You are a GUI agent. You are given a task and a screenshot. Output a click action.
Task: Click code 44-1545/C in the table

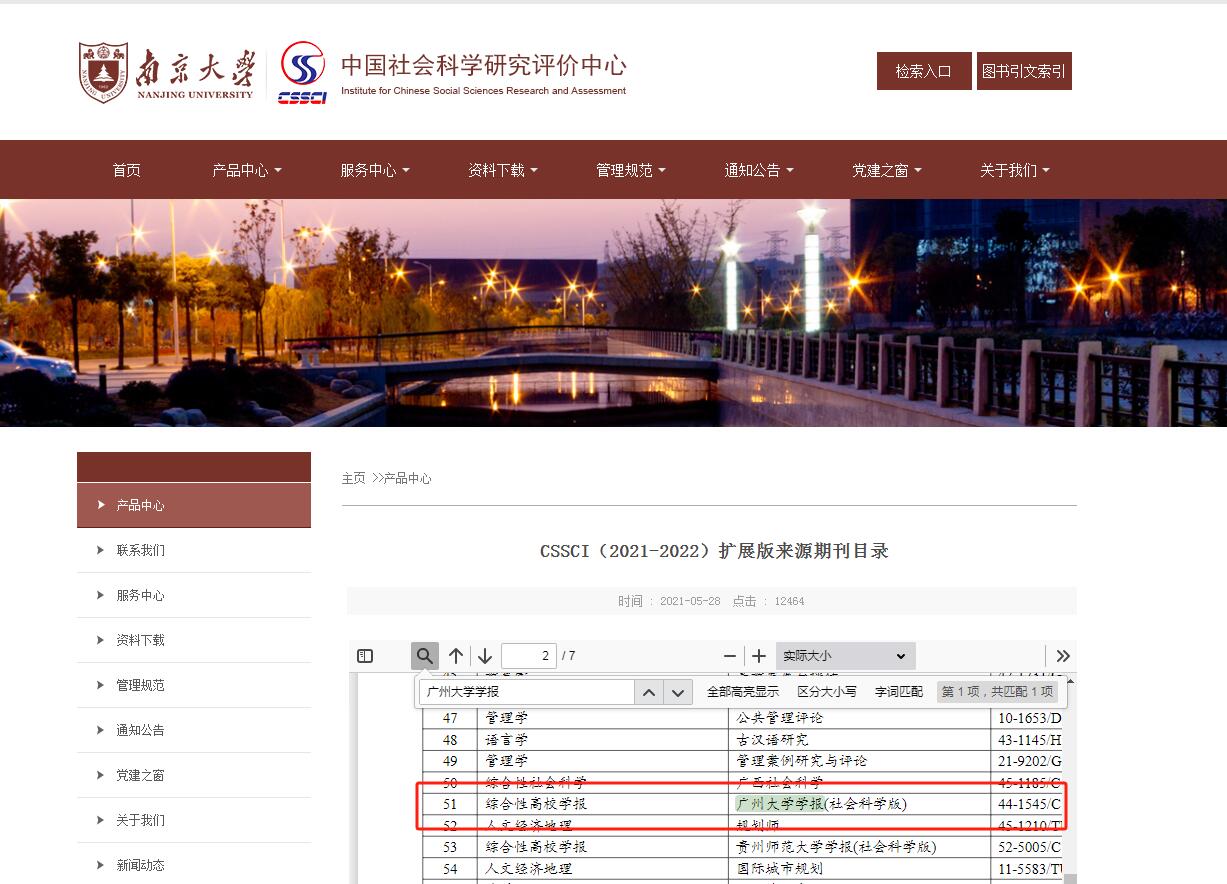[1030, 804]
